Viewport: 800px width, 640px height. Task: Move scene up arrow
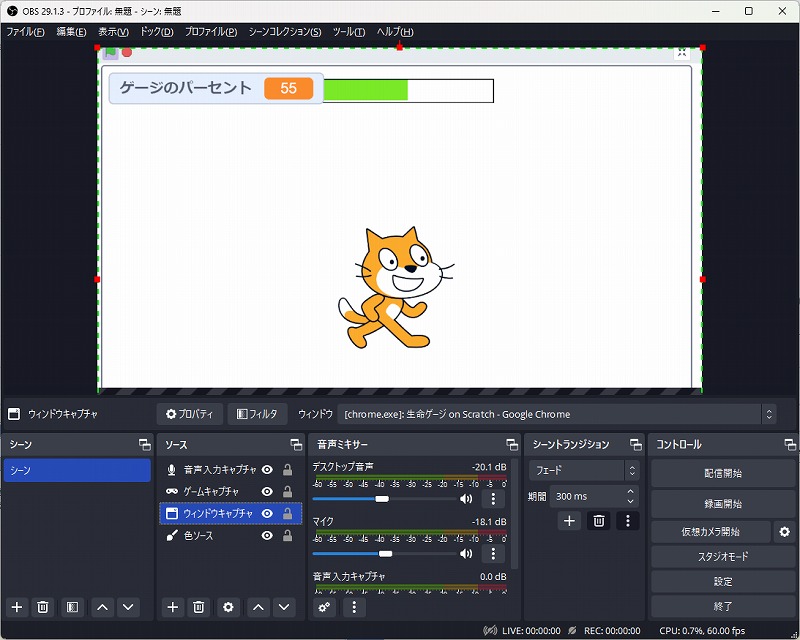point(102,607)
